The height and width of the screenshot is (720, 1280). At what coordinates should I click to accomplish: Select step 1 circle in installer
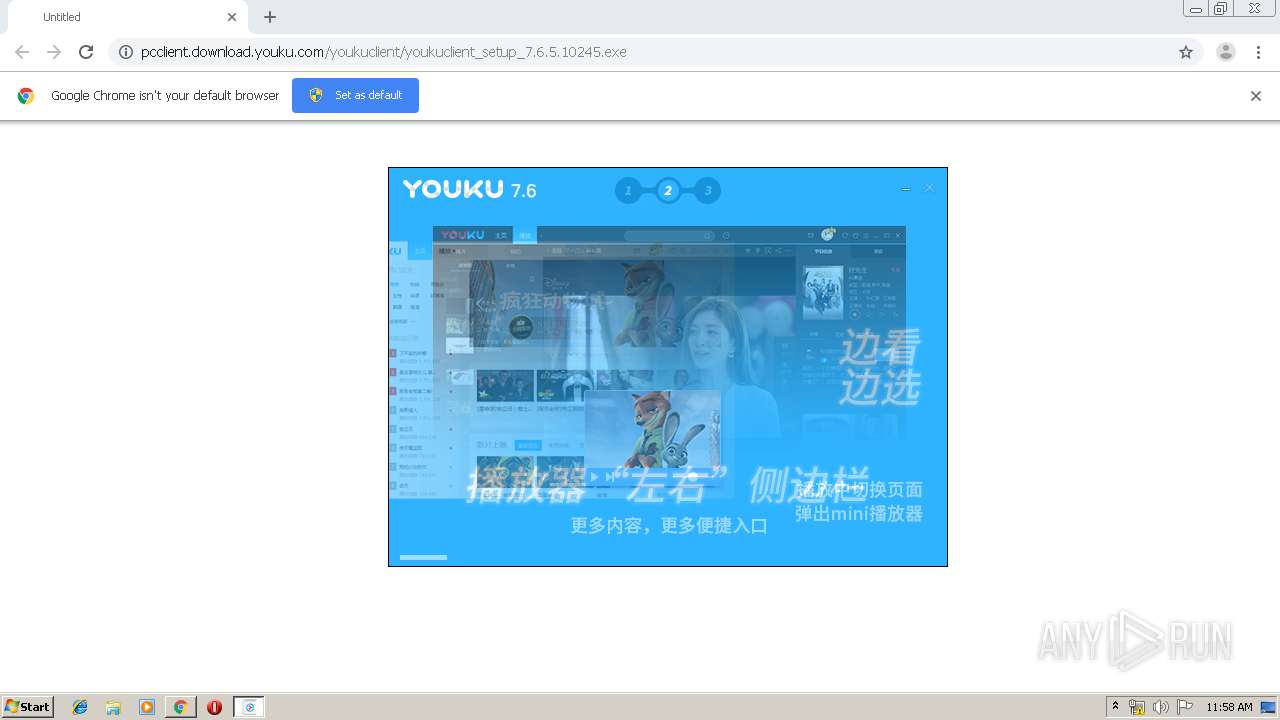point(628,190)
